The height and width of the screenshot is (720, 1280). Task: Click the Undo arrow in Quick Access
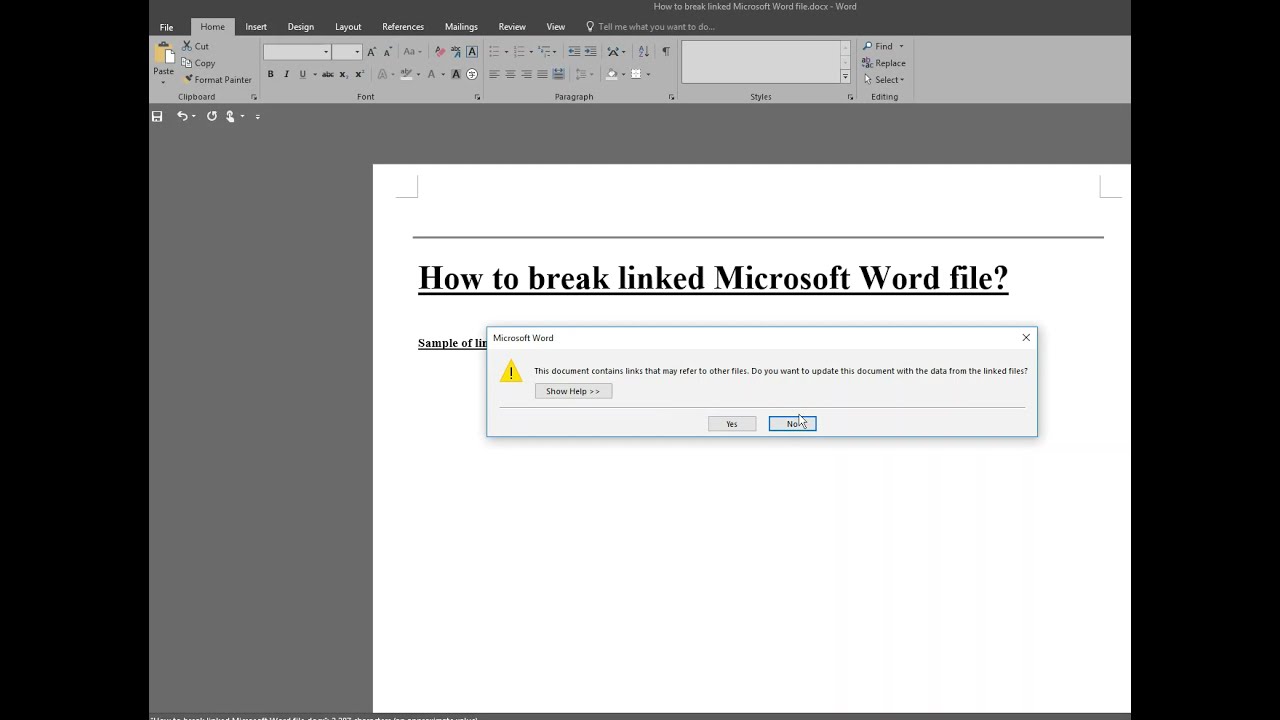tap(182, 116)
